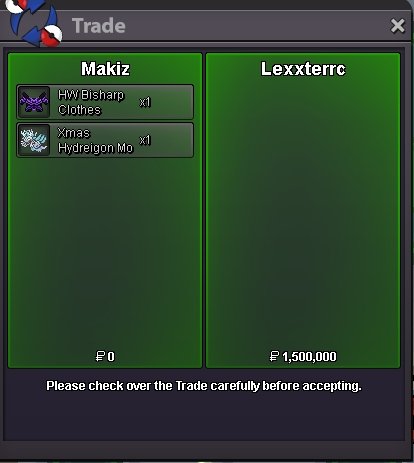The width and height of the screenshot is (414, 463).
Task: Click the title bar right of Trade
Action: [x=257, y=26]
